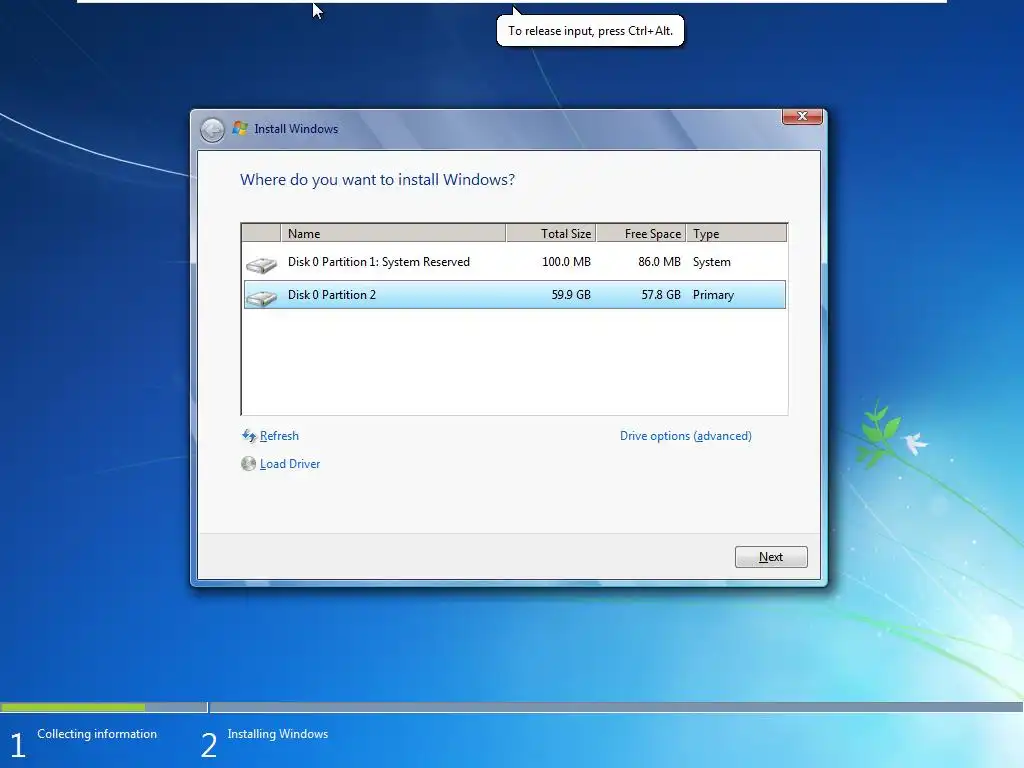Viewport: 1024px width, 768px height.
Task: Sort by the Total Size column header
Action: click(551, 233)
